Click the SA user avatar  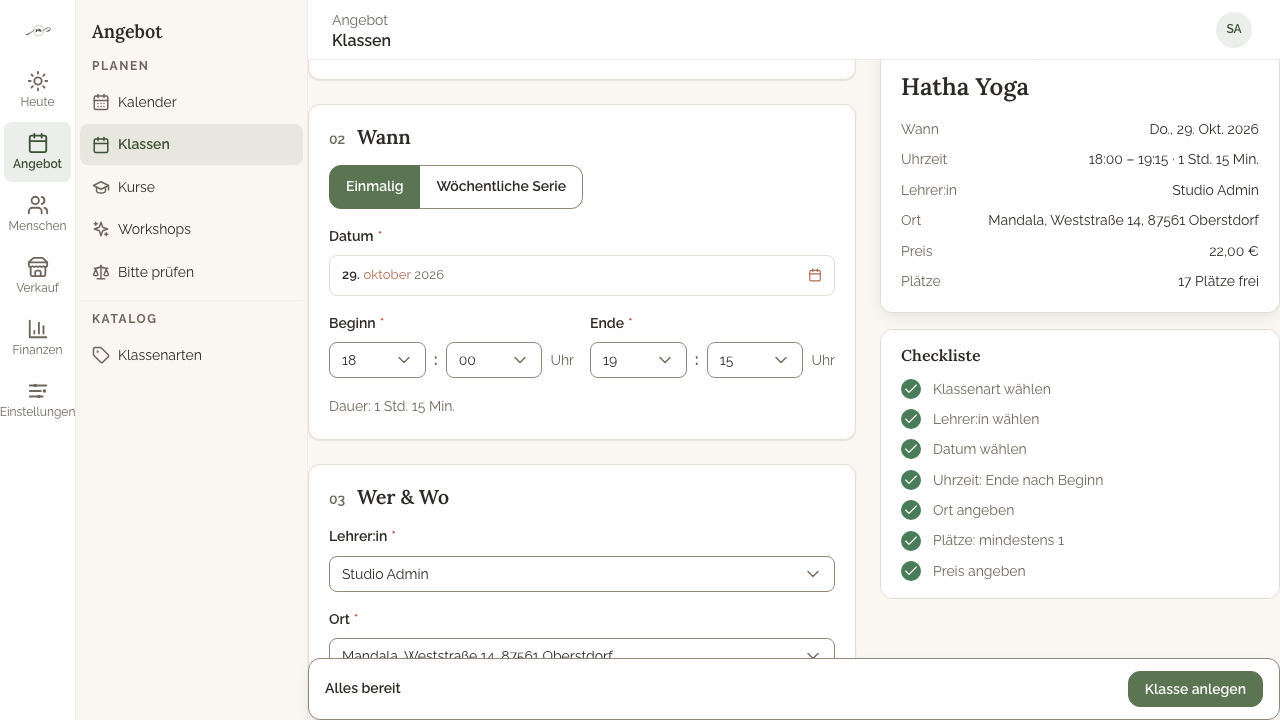click(1234, 29)
